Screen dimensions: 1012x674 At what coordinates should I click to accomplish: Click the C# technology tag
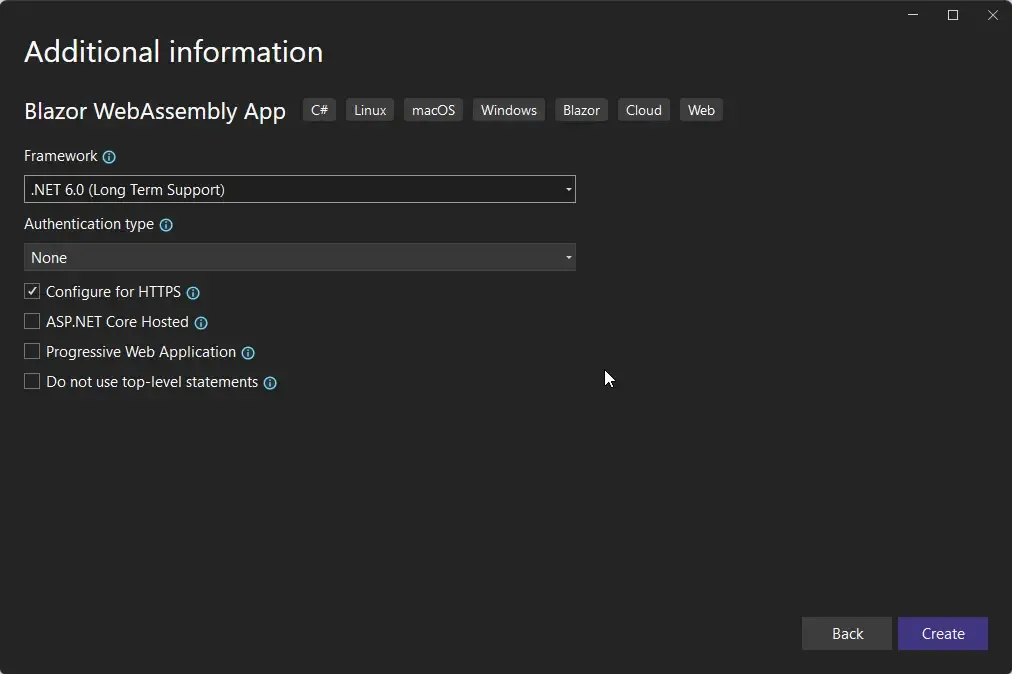click(x=319, y=110)
